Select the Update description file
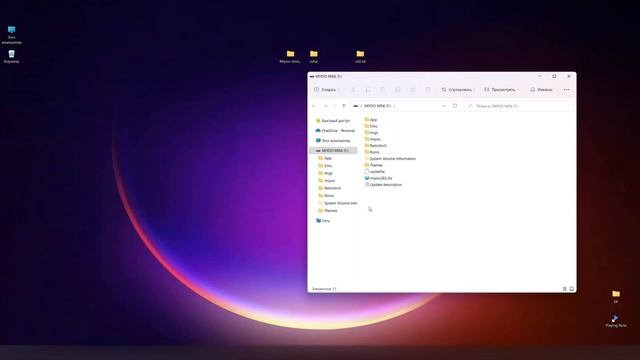 tap(383, 185)
